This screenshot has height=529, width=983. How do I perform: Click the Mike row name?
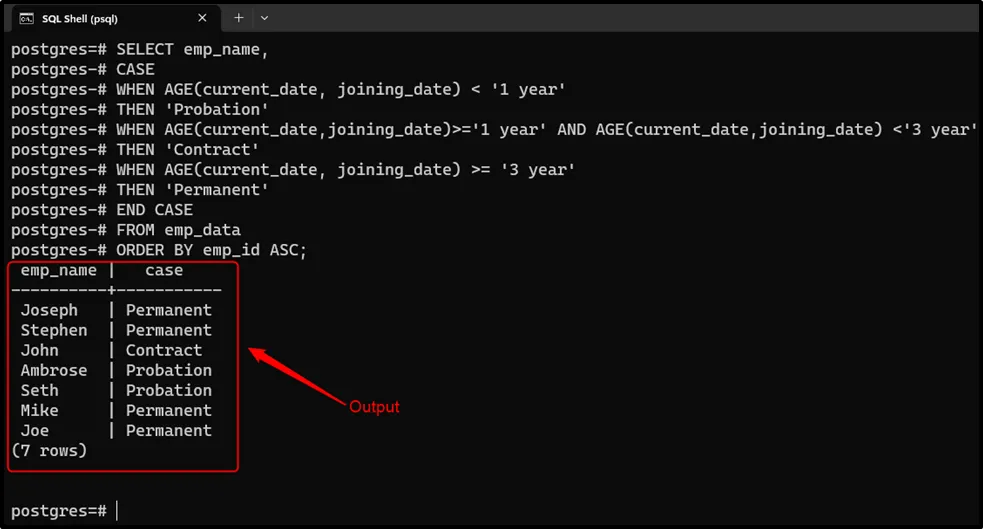coord(39,410)
